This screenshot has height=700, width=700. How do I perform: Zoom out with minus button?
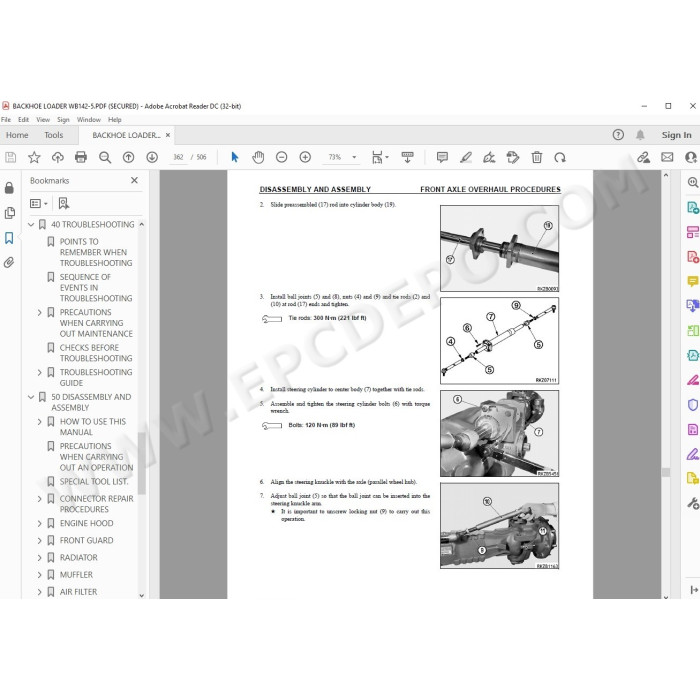click(281, 157)
